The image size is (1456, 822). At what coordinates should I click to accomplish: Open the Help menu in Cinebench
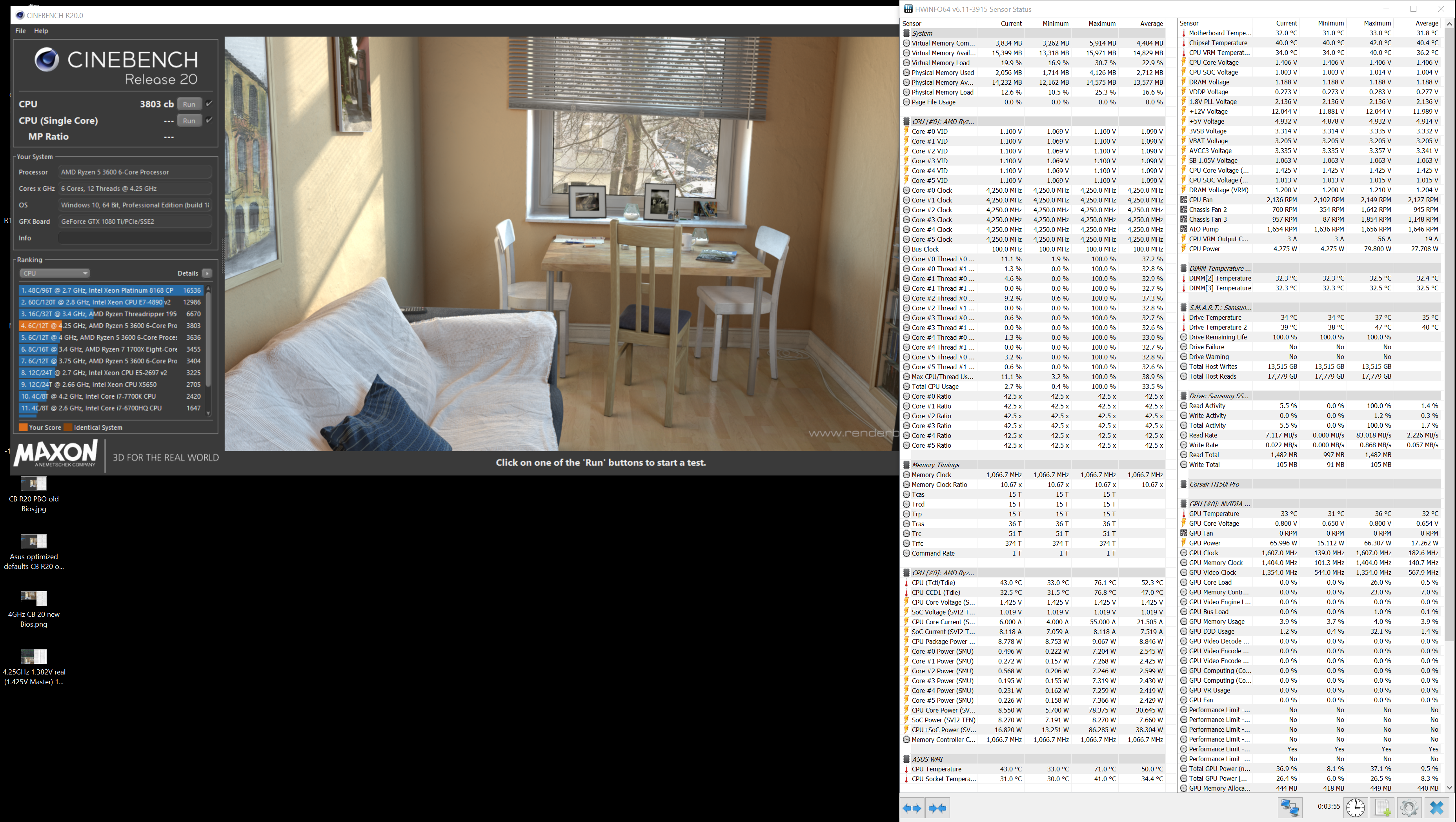click(x=41, y=31)
